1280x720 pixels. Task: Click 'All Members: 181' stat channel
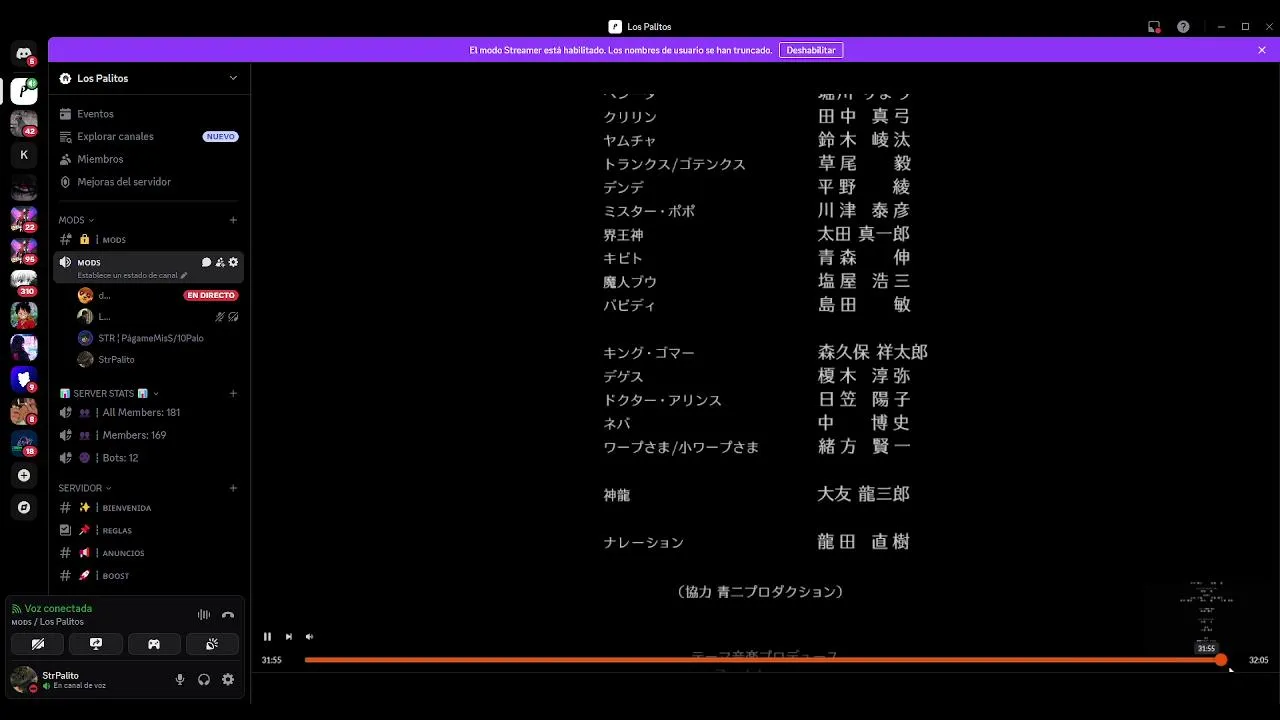148,412
